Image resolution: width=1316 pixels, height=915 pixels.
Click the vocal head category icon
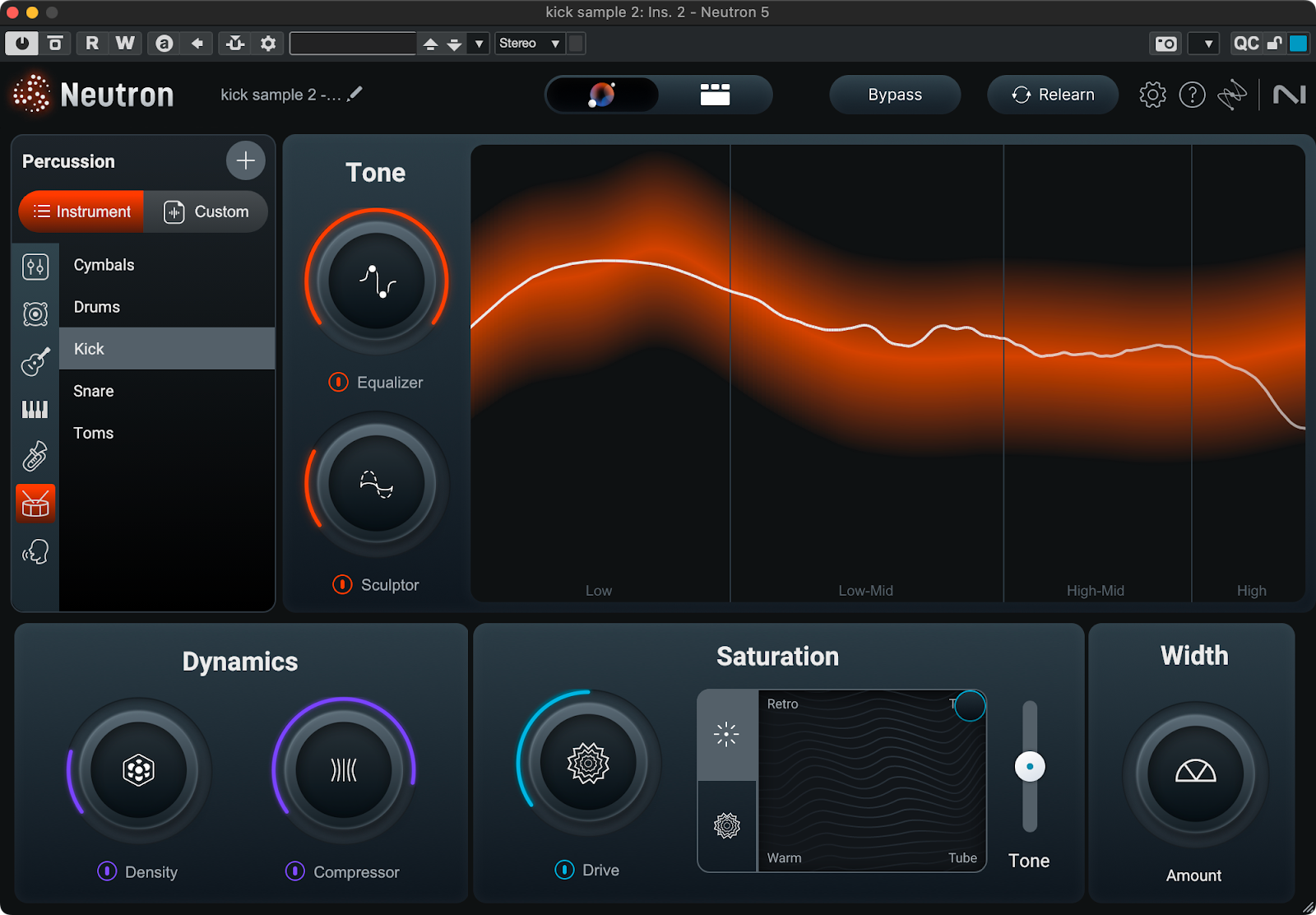coord(35,551)
